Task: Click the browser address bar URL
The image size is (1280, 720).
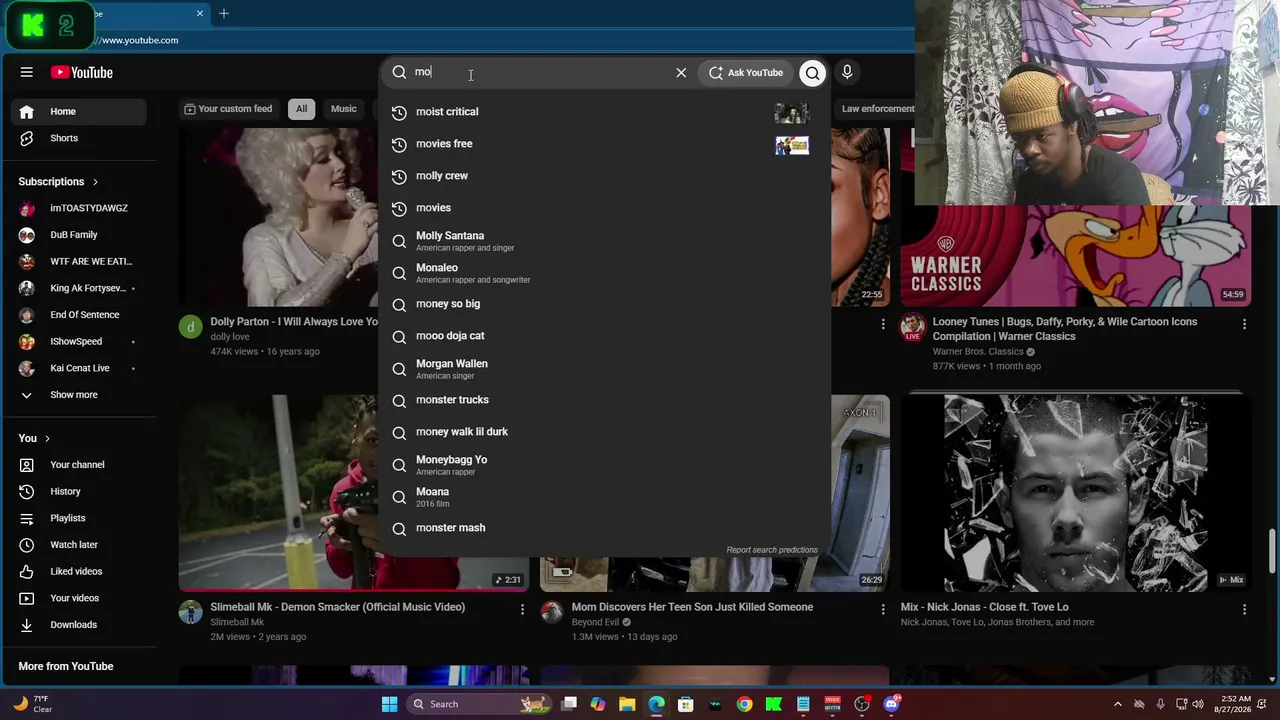Action: click(139, 40)
